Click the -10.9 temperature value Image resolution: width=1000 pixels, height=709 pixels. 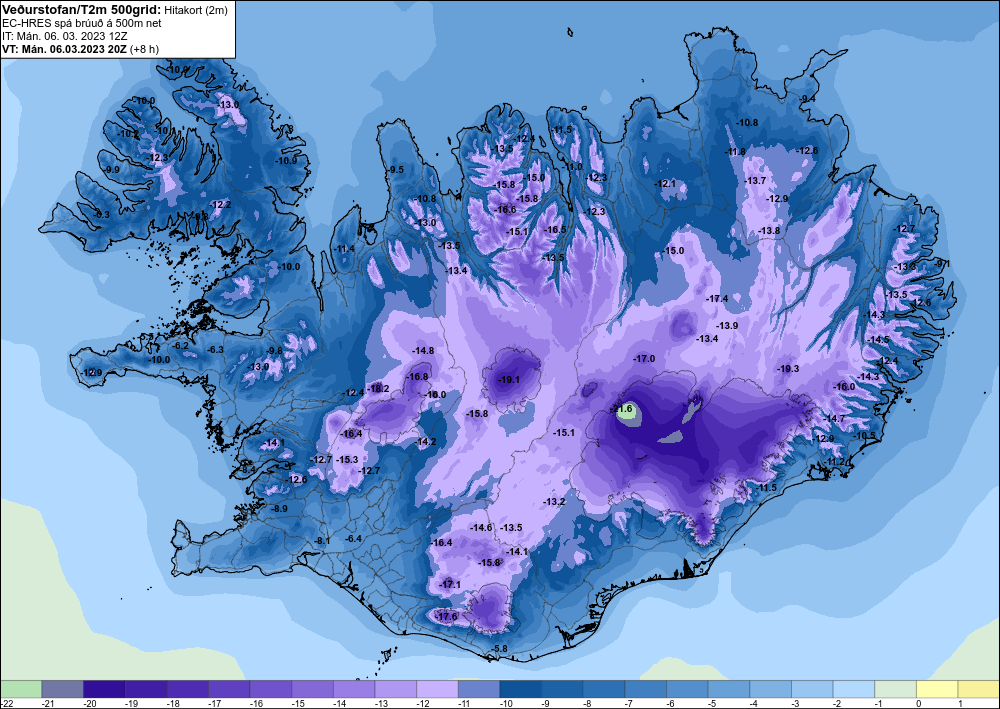(286, 161)
